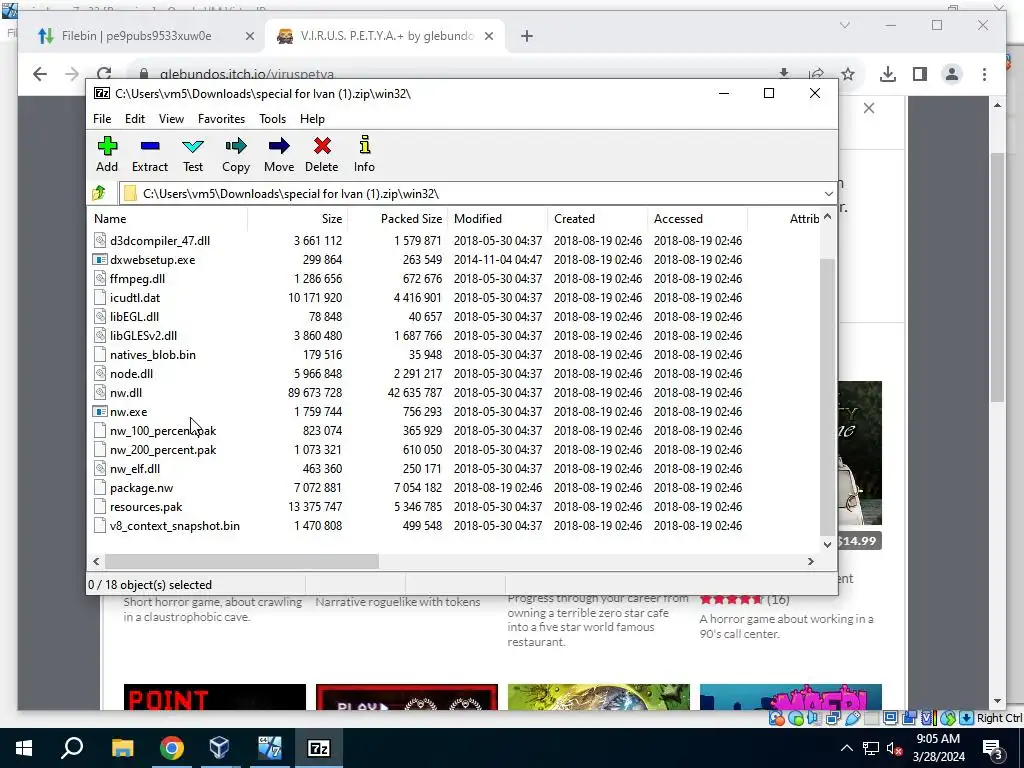Image resolution: width=1024 pixels, height=768 pixels.
Task: Open taskbar Search
Action: [x=72, y=748]
